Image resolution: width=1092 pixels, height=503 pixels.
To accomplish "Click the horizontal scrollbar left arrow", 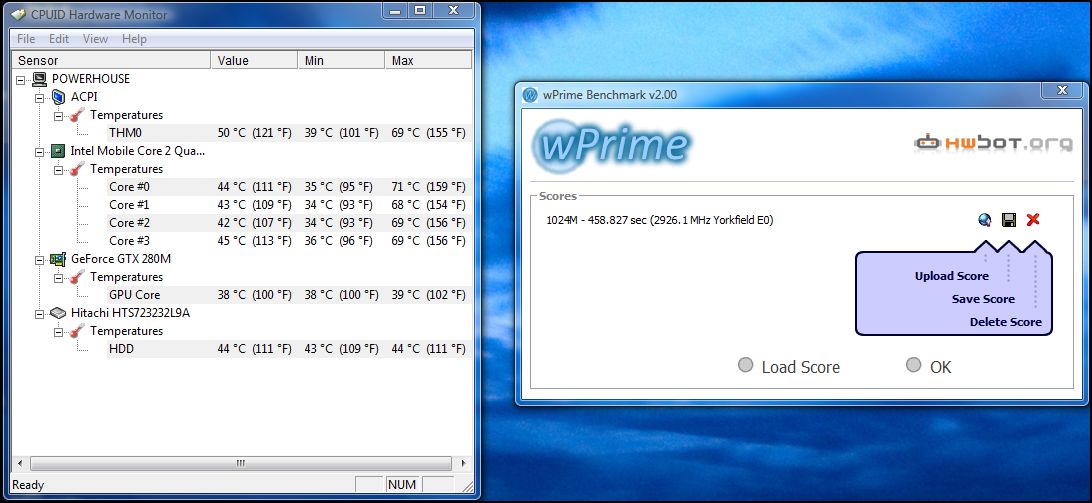I will pyautogui.click(x=20, y=463).
